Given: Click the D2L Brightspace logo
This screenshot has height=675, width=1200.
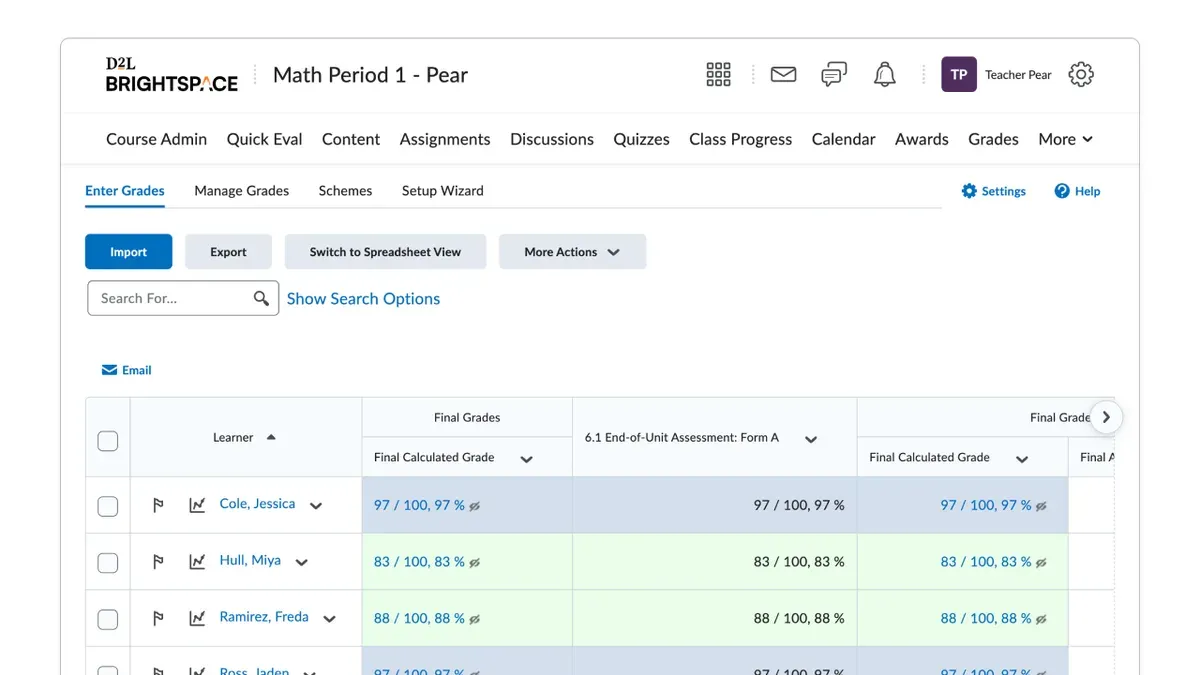Looking at the screenshot, I should pos(172,75).
